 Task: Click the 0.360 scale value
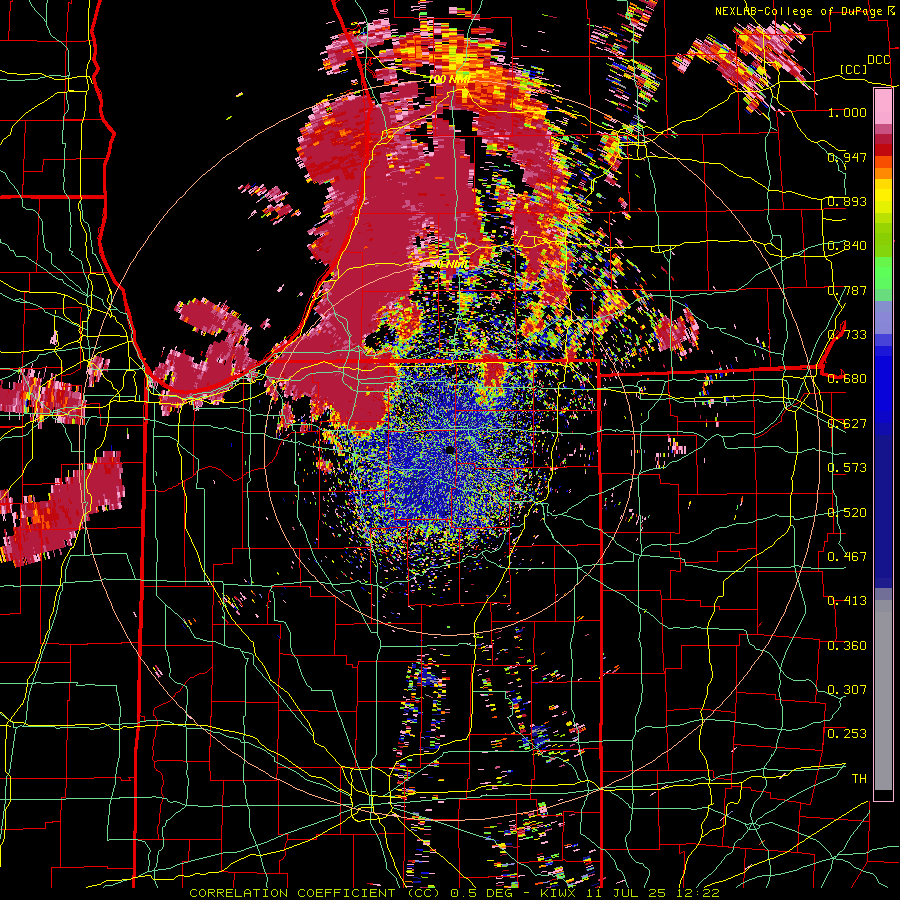[847, 645]
